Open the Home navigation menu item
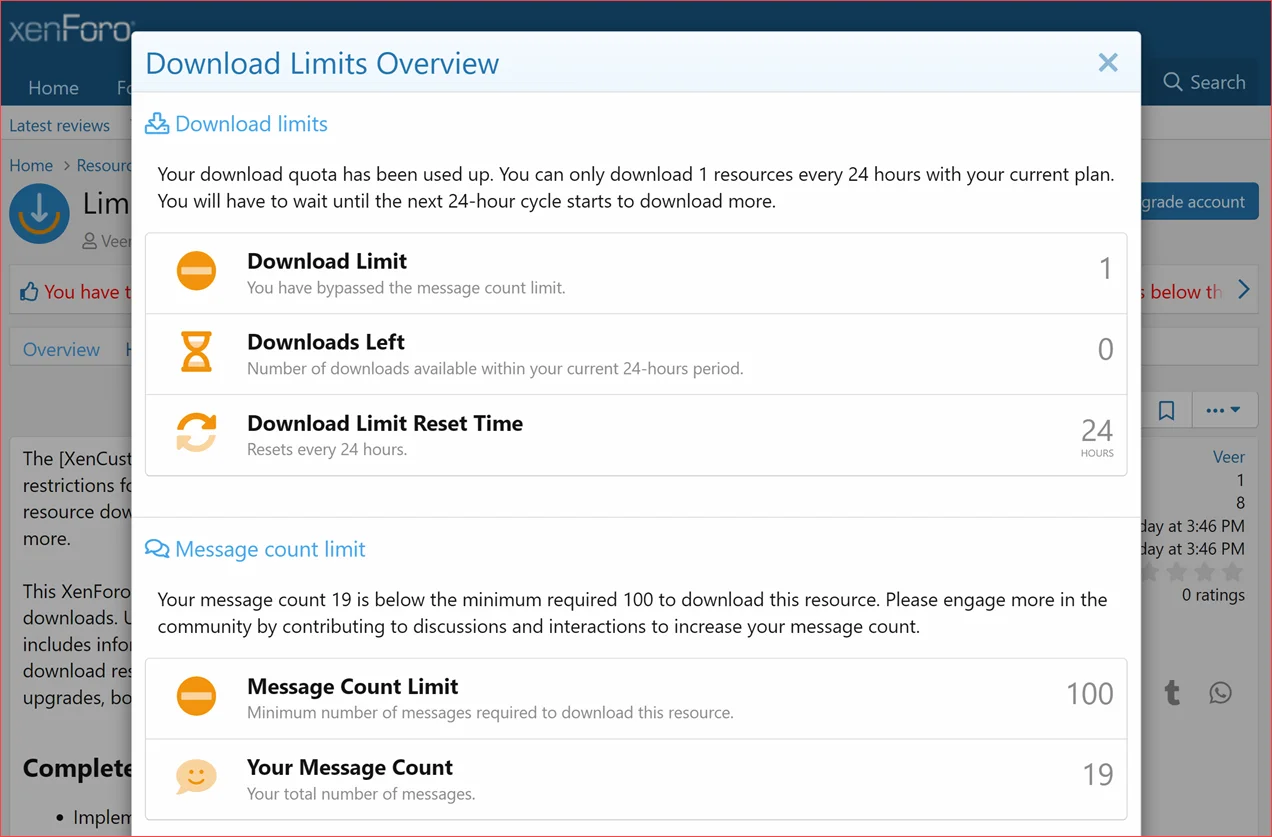This screenshot has height=837, width=1272. [53, 88]
